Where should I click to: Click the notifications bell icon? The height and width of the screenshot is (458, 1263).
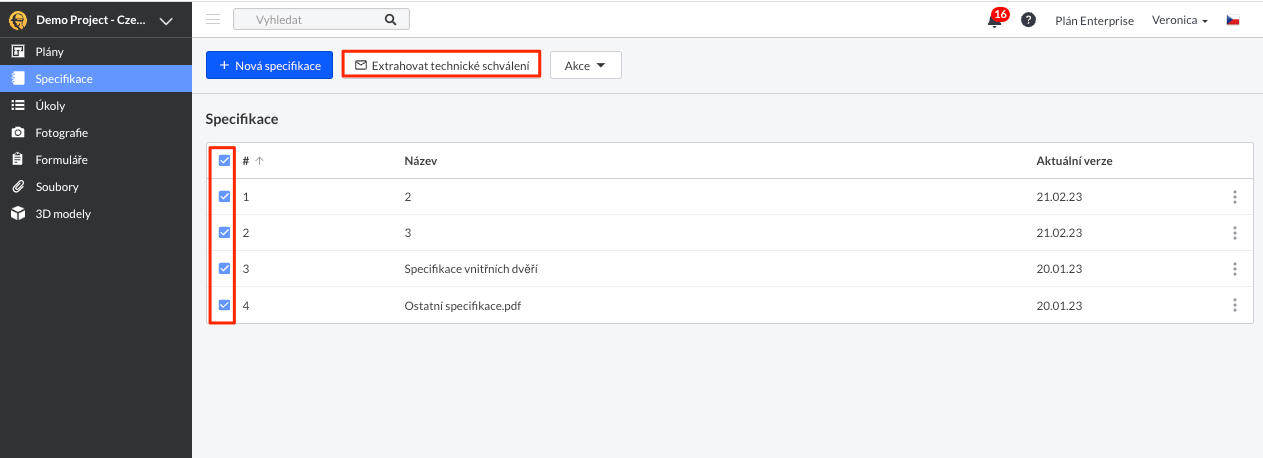(x=995, y=21)
